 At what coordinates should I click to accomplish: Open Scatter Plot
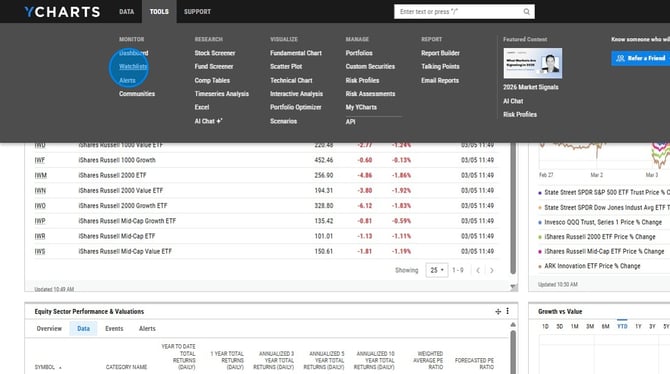click(x=286, y=67)
